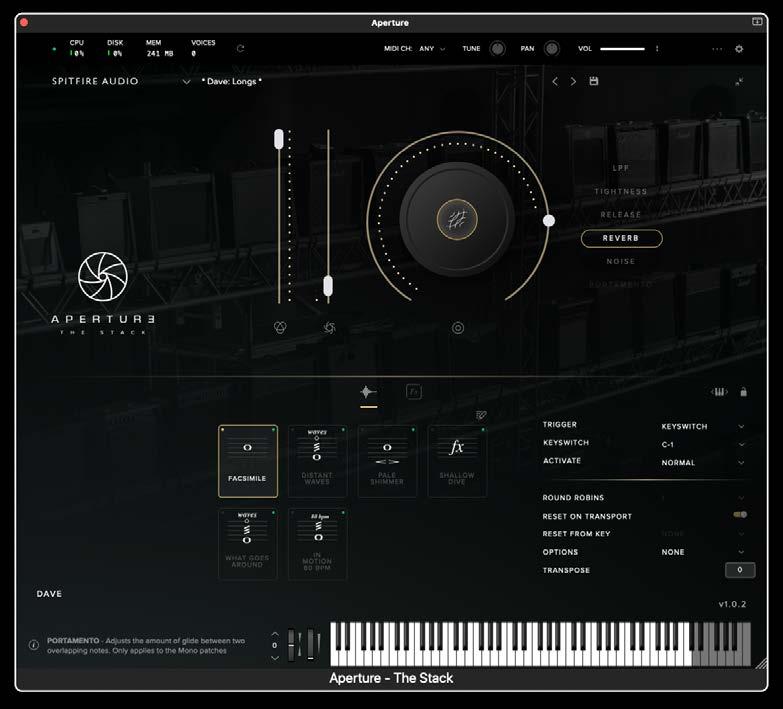Select the Shallow Dive fx technique card
Viewport: 783px width, 709px height.
point(457,461)
